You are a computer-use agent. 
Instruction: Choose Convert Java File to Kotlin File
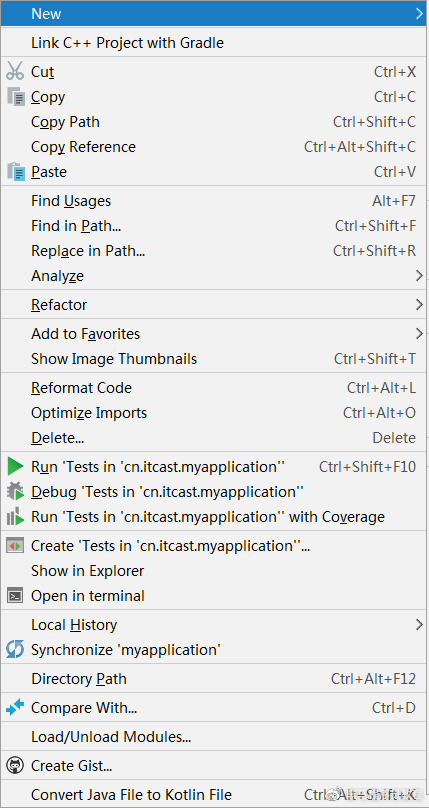point(214,795)
